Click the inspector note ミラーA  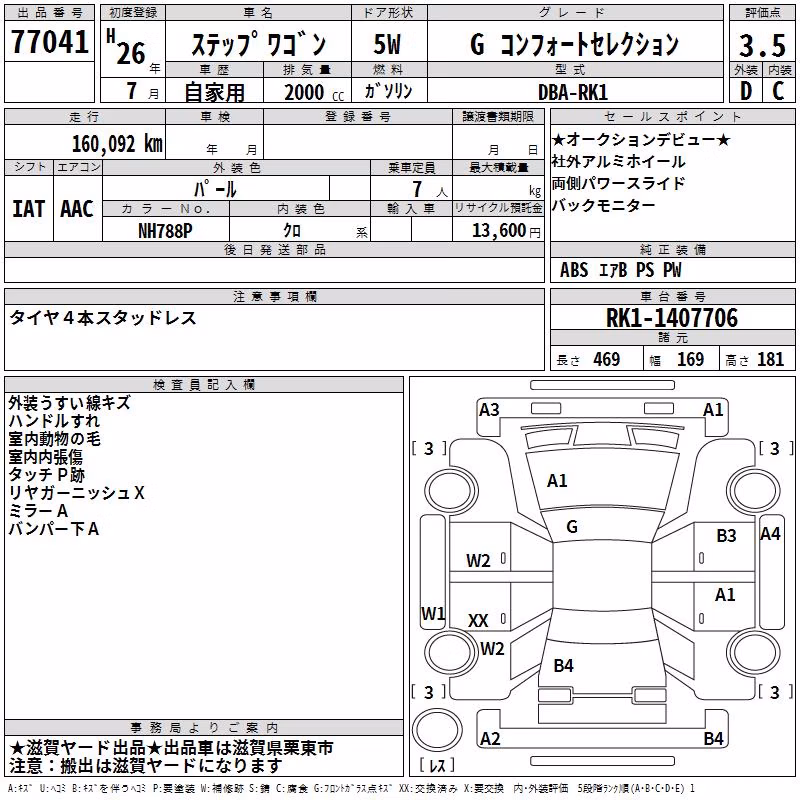[38, 510]
